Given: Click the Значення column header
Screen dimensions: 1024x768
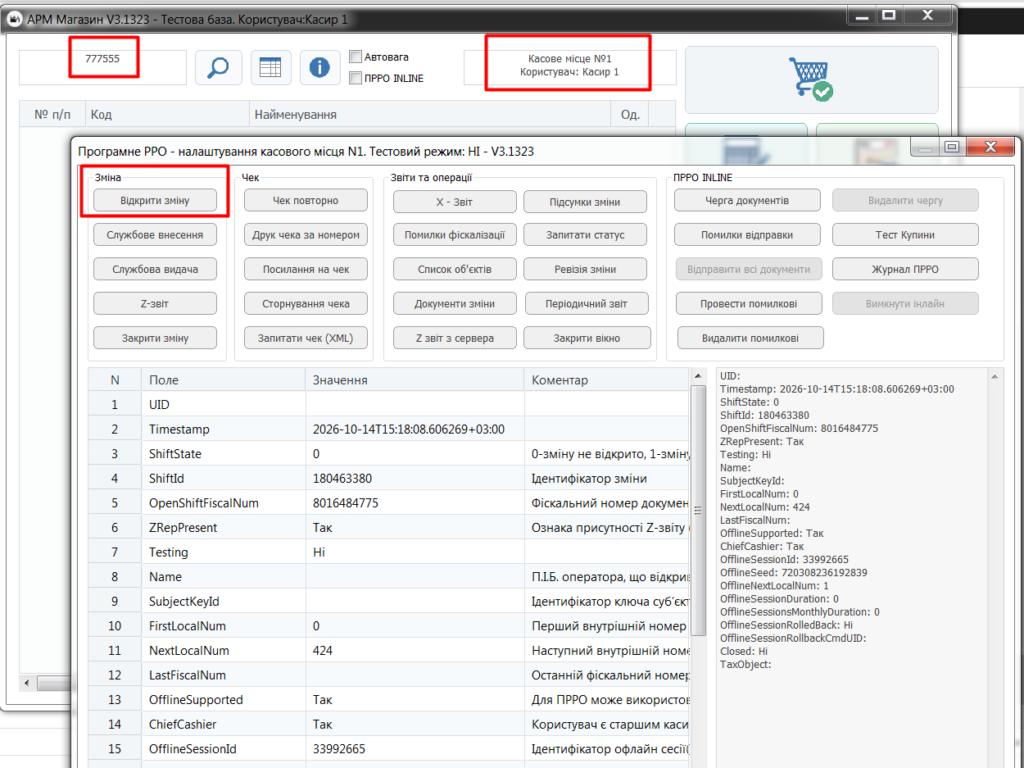Looking at the screenshot, I should [414, 380].
